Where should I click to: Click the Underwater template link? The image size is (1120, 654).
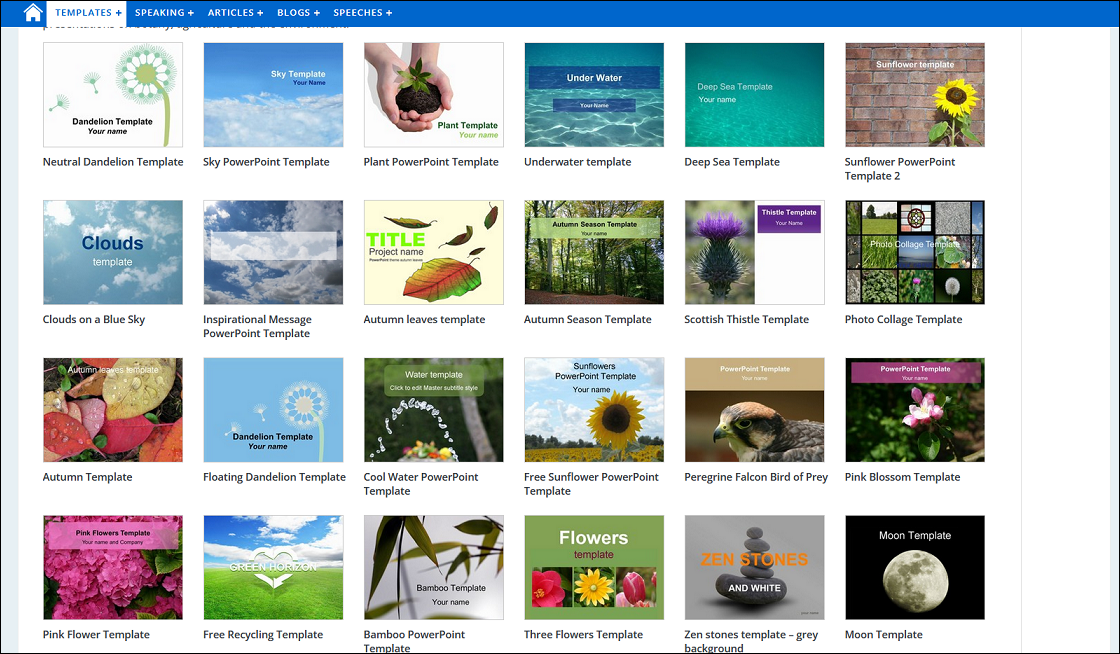(578, 162)
